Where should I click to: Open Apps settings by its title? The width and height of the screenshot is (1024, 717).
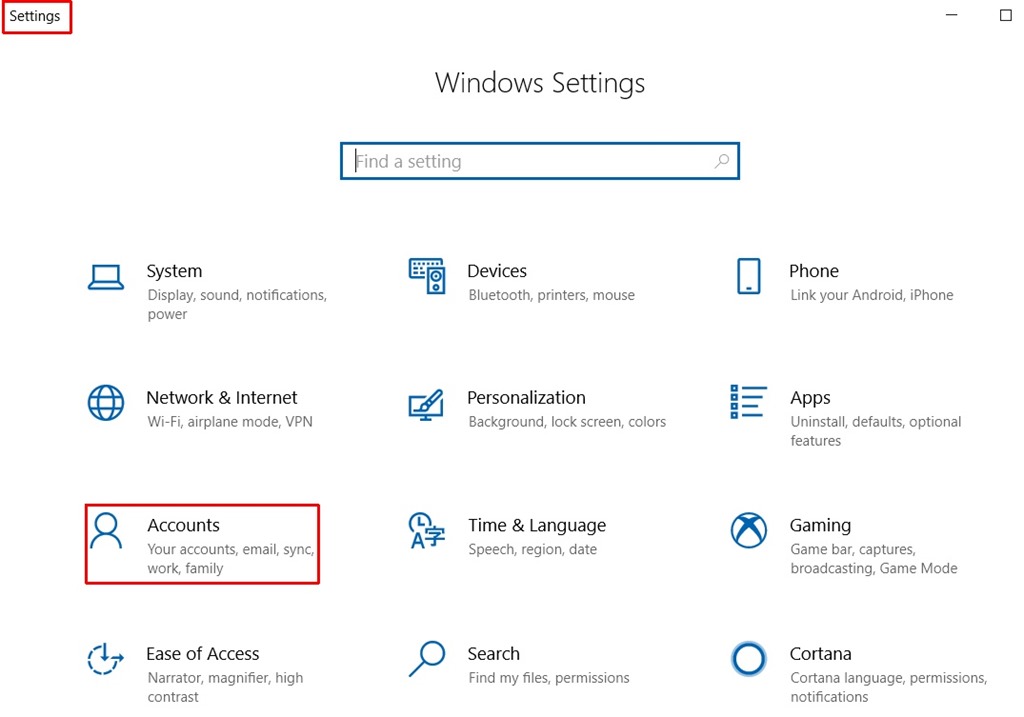click(x=810, y=398)
